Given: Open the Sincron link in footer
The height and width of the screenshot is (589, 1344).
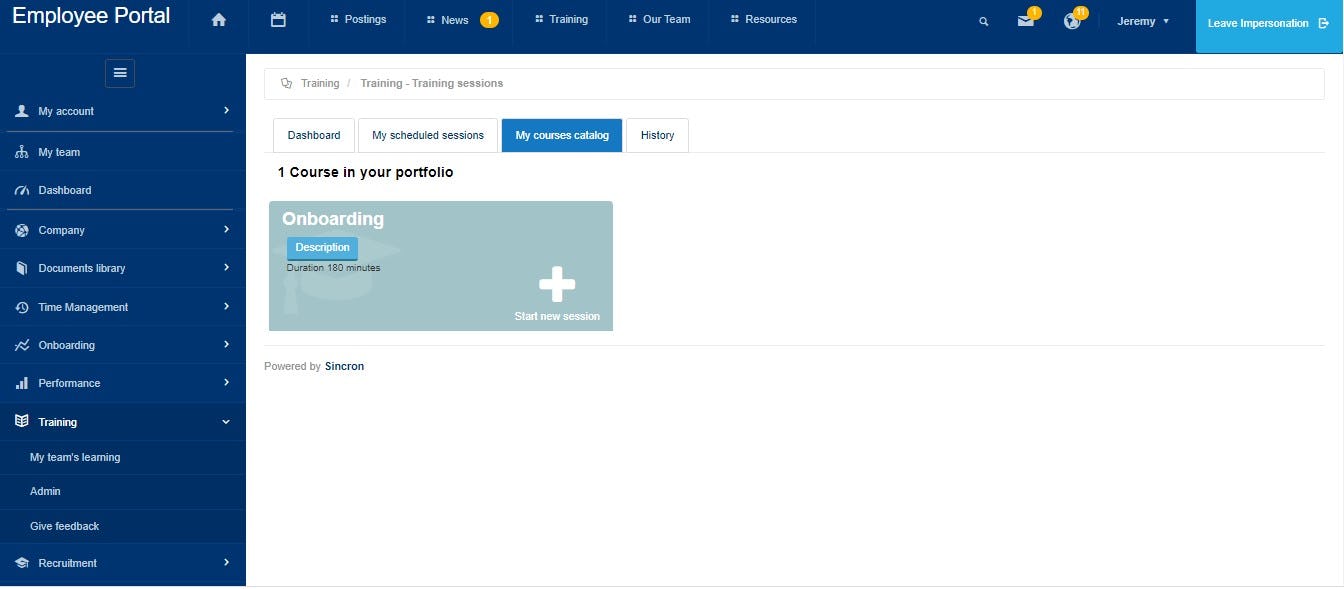Looking at the screenshot, I should 344,365.
